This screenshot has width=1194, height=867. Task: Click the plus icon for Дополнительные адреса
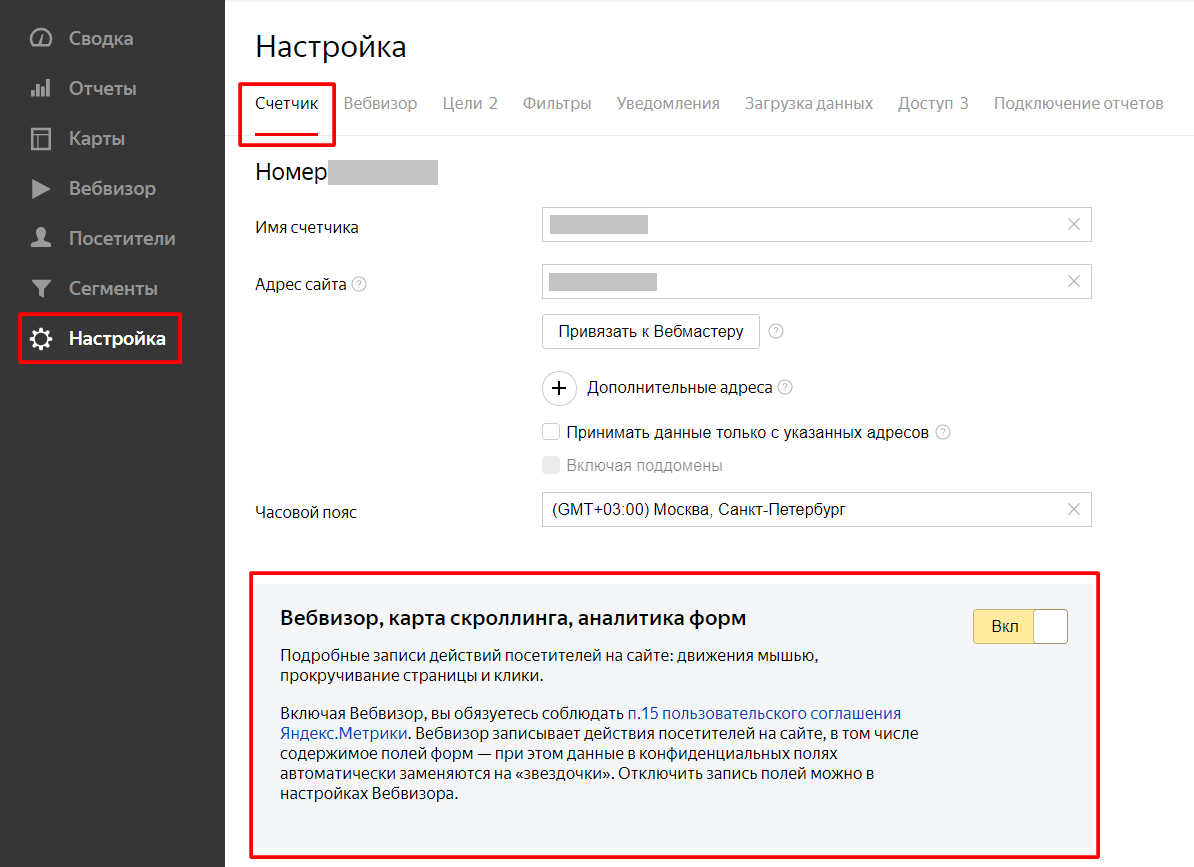(x=559, y=388)
